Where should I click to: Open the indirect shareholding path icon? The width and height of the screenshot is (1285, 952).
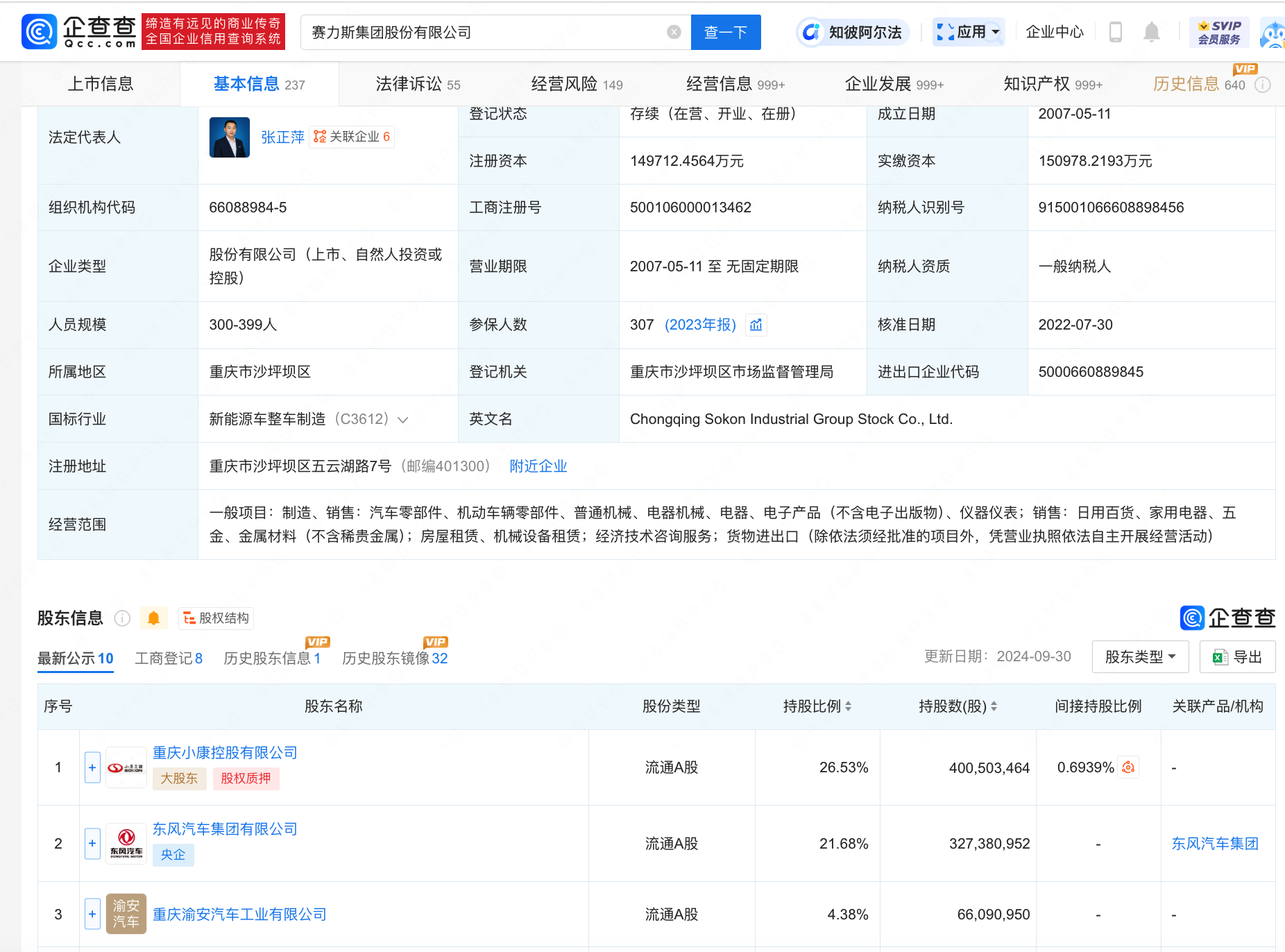tap(1128, 767)
